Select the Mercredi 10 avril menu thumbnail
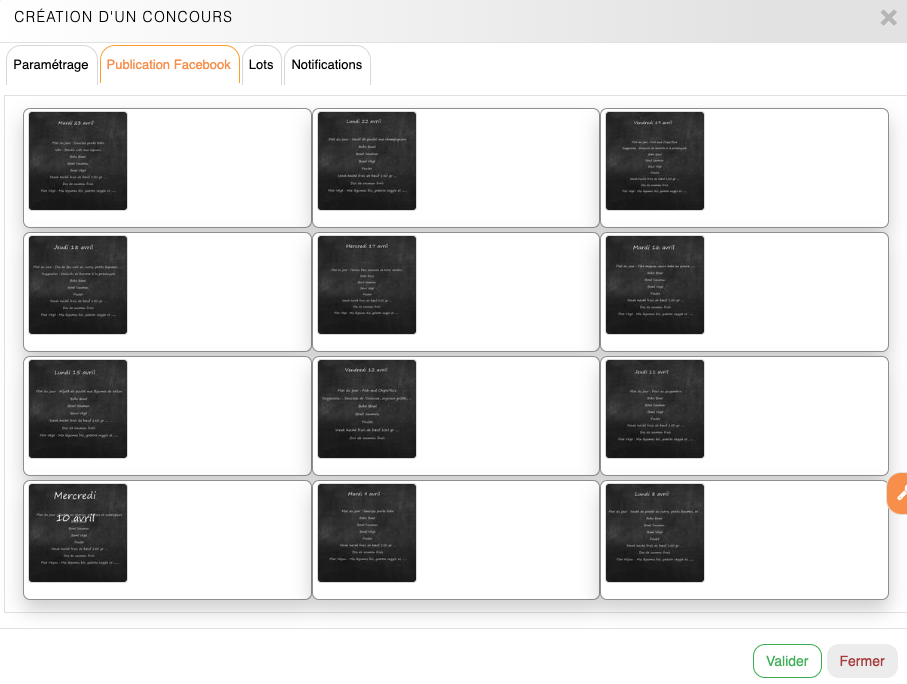This screenshot has height=684, width=907. pyautogui.click(x=78, y=533)
